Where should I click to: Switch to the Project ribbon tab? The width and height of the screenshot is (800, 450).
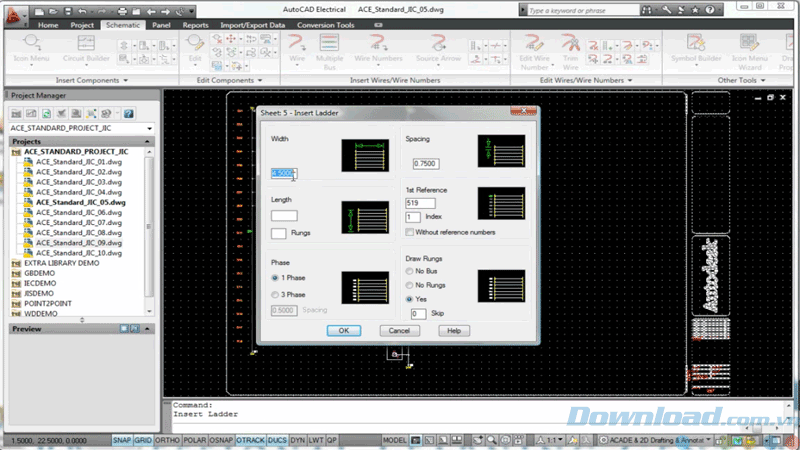pyautogui.click(x=82, y=24)
